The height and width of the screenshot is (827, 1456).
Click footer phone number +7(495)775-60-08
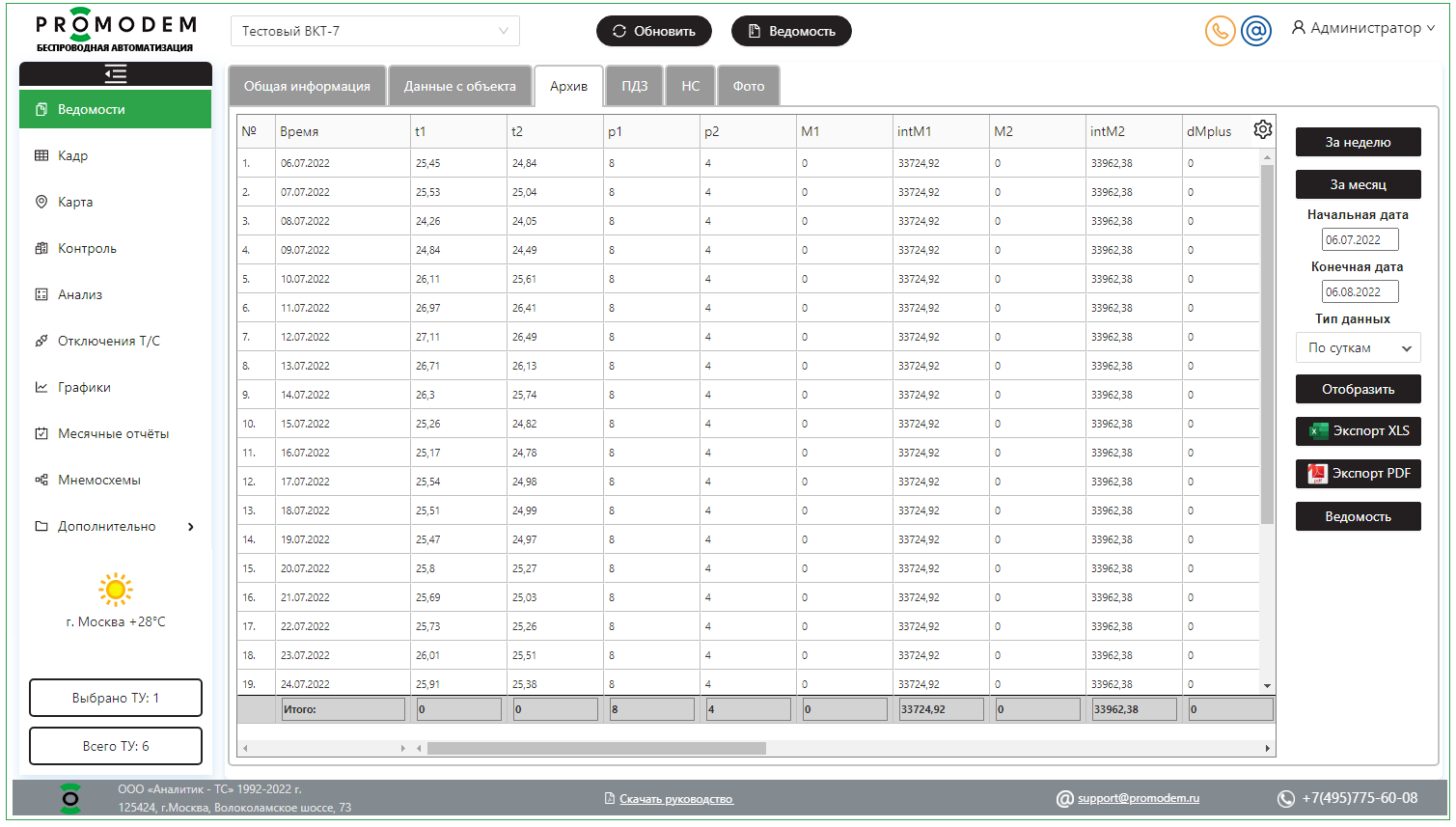1360,798
